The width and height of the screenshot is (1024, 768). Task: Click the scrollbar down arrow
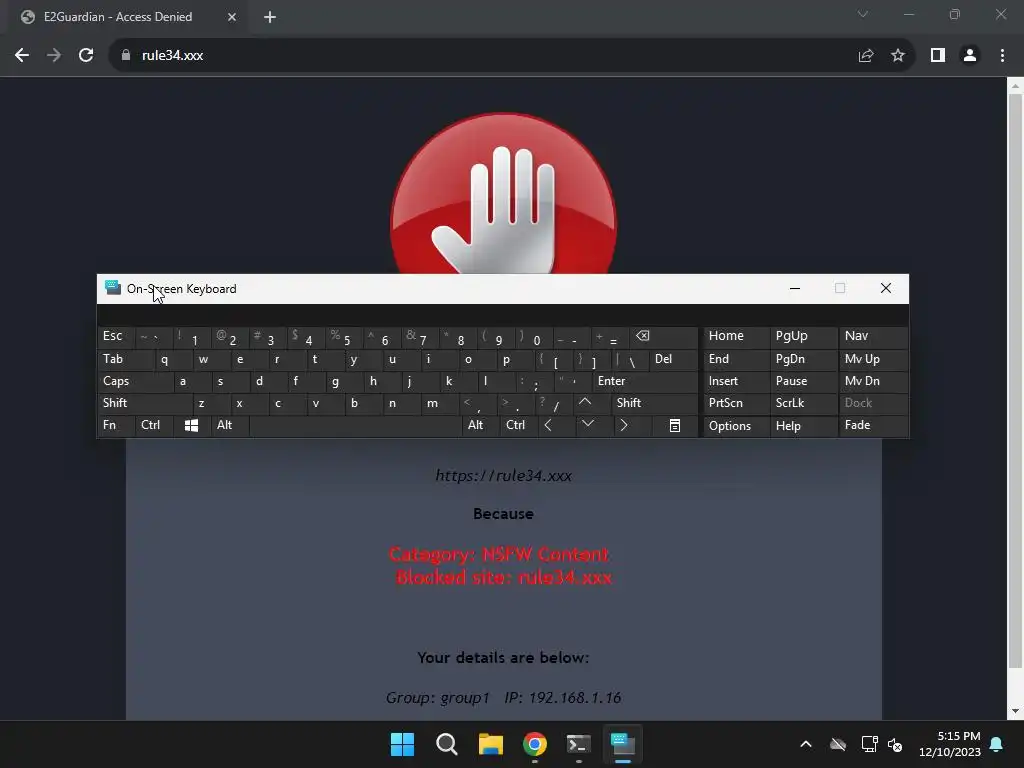pyautogui.click(x=1015, y=711)
